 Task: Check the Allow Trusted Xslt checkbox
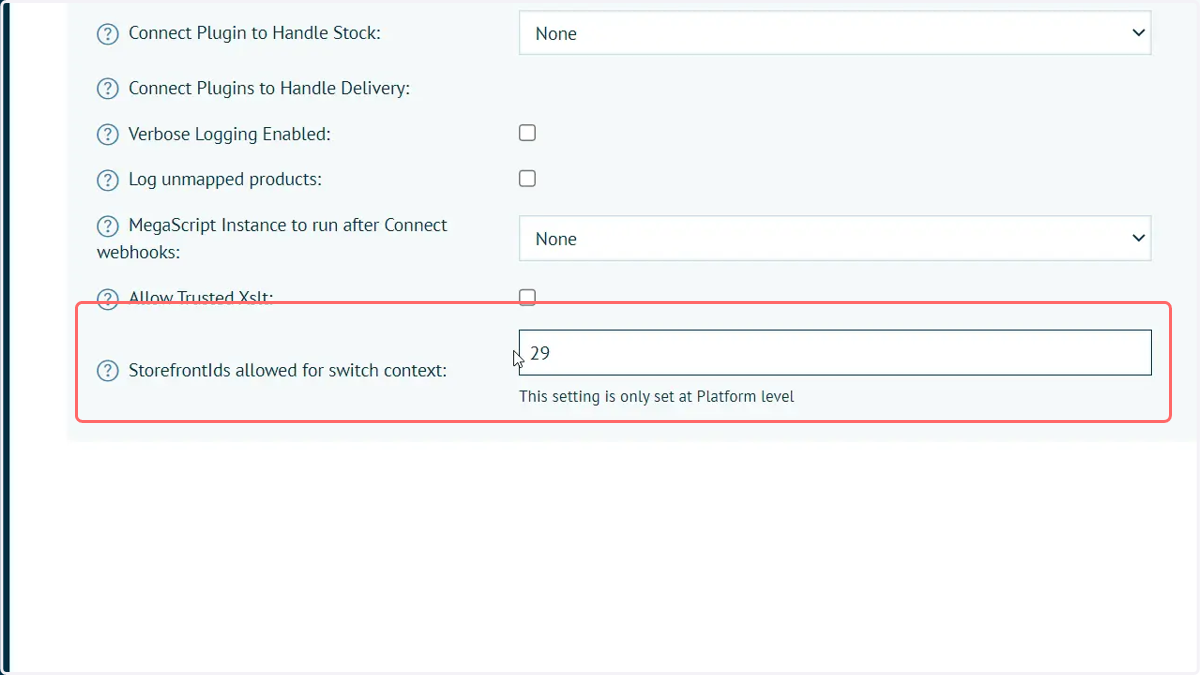pos(527,297)
